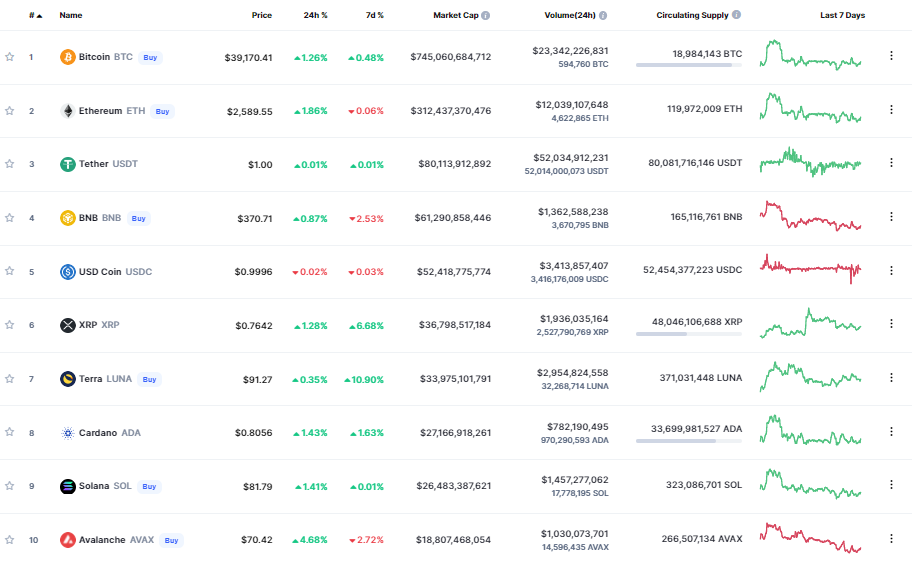
Task: Add USD Coin to watchlist star
Action: pyautogui.click(x=9, y=271)
